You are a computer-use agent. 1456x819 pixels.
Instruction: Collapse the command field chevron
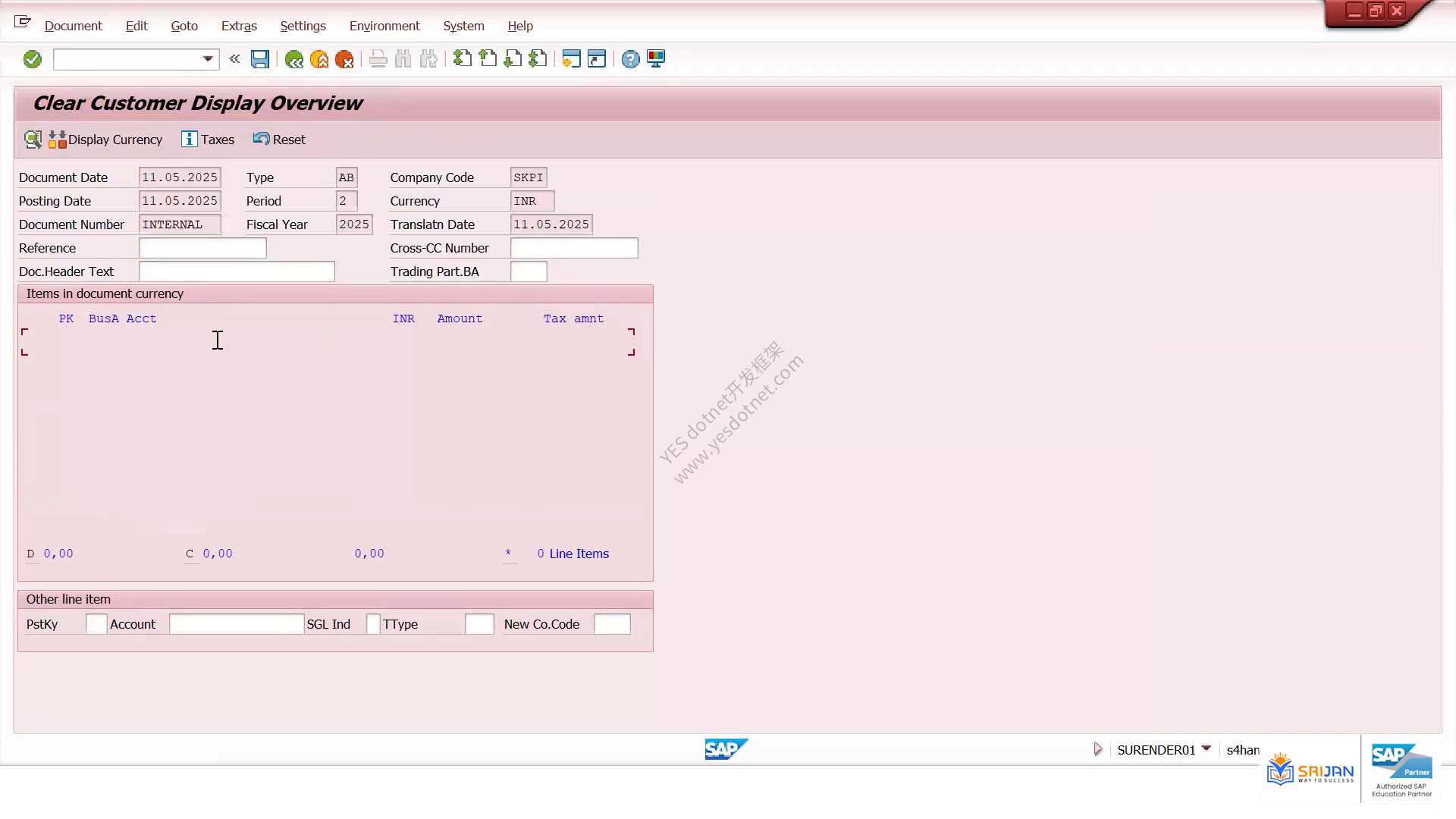point(234,58)
